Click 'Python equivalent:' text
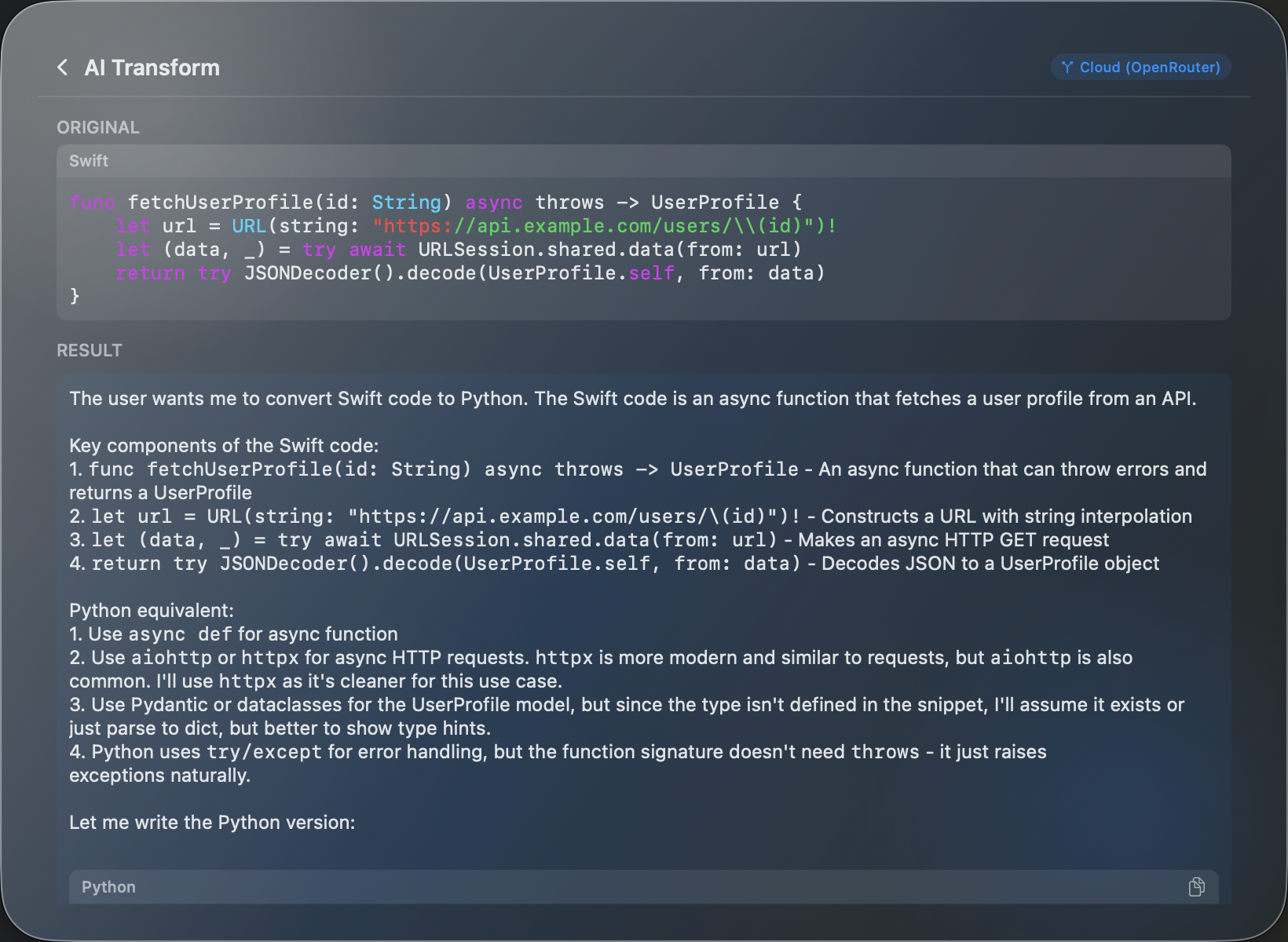 [x=152, y=611]
